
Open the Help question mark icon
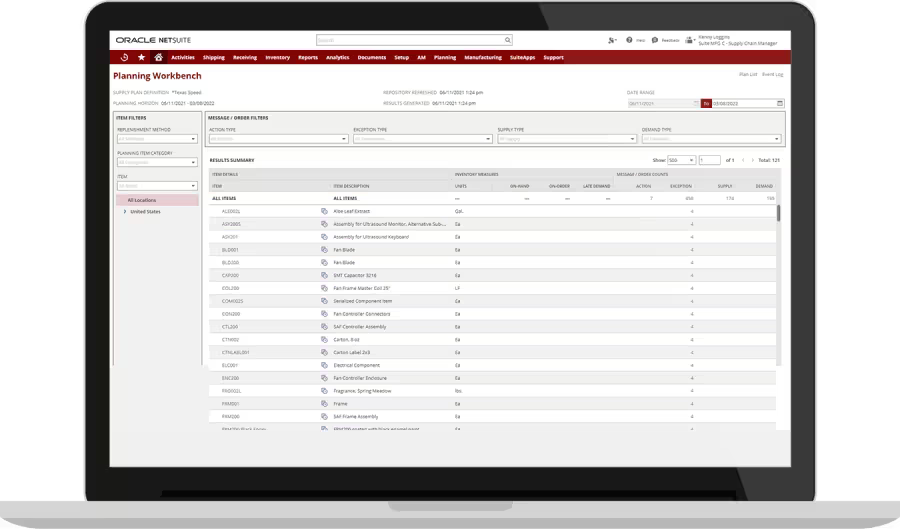click(630, 40)
